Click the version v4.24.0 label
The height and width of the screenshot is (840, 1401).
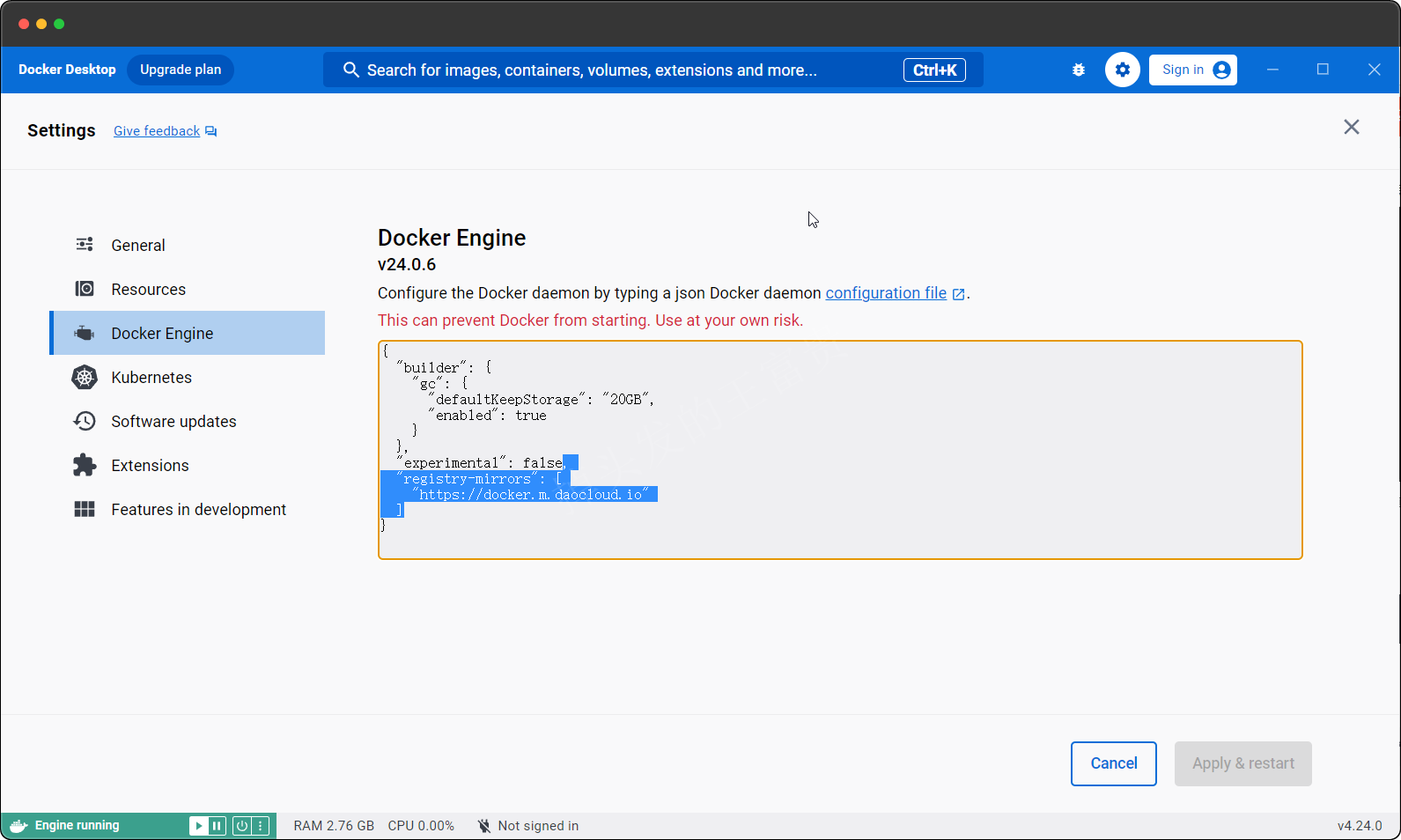[1360, 826]
